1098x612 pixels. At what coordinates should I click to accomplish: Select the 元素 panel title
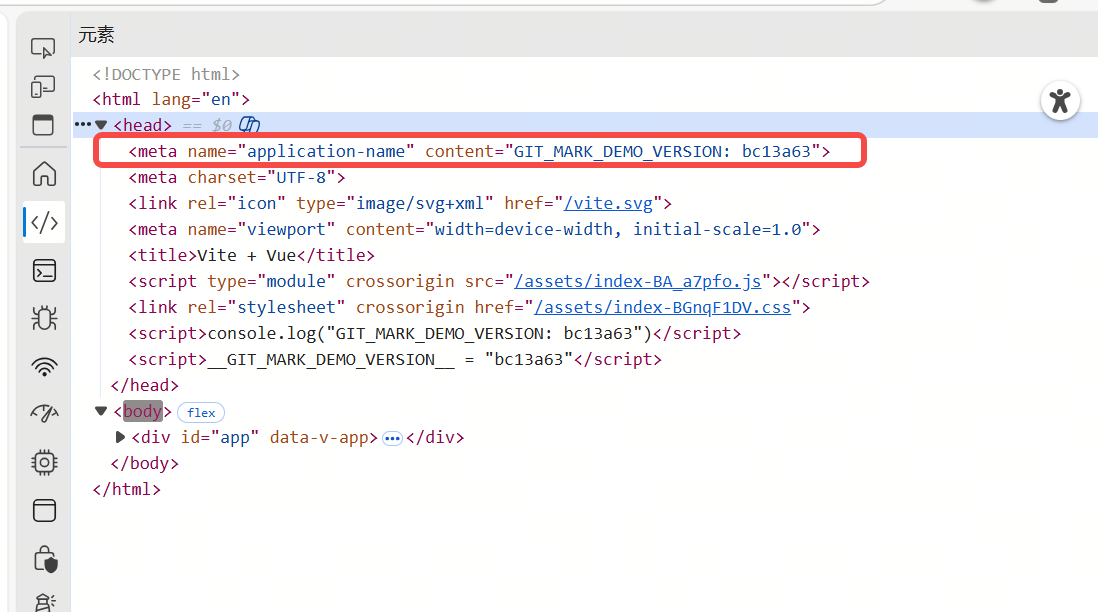(96, 35)
